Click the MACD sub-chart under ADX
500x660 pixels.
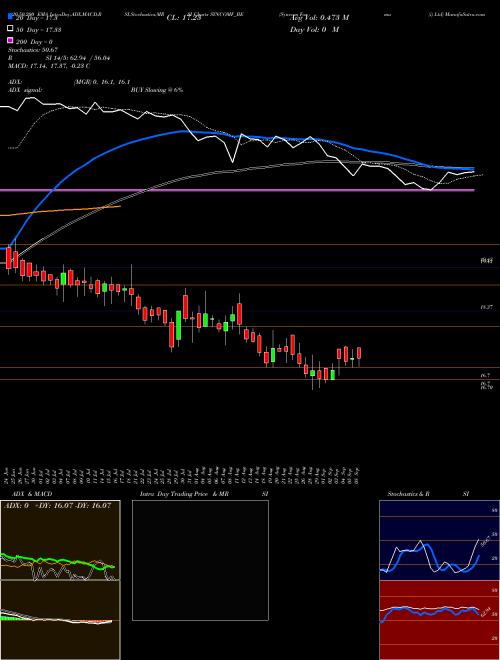coord(60,620)
